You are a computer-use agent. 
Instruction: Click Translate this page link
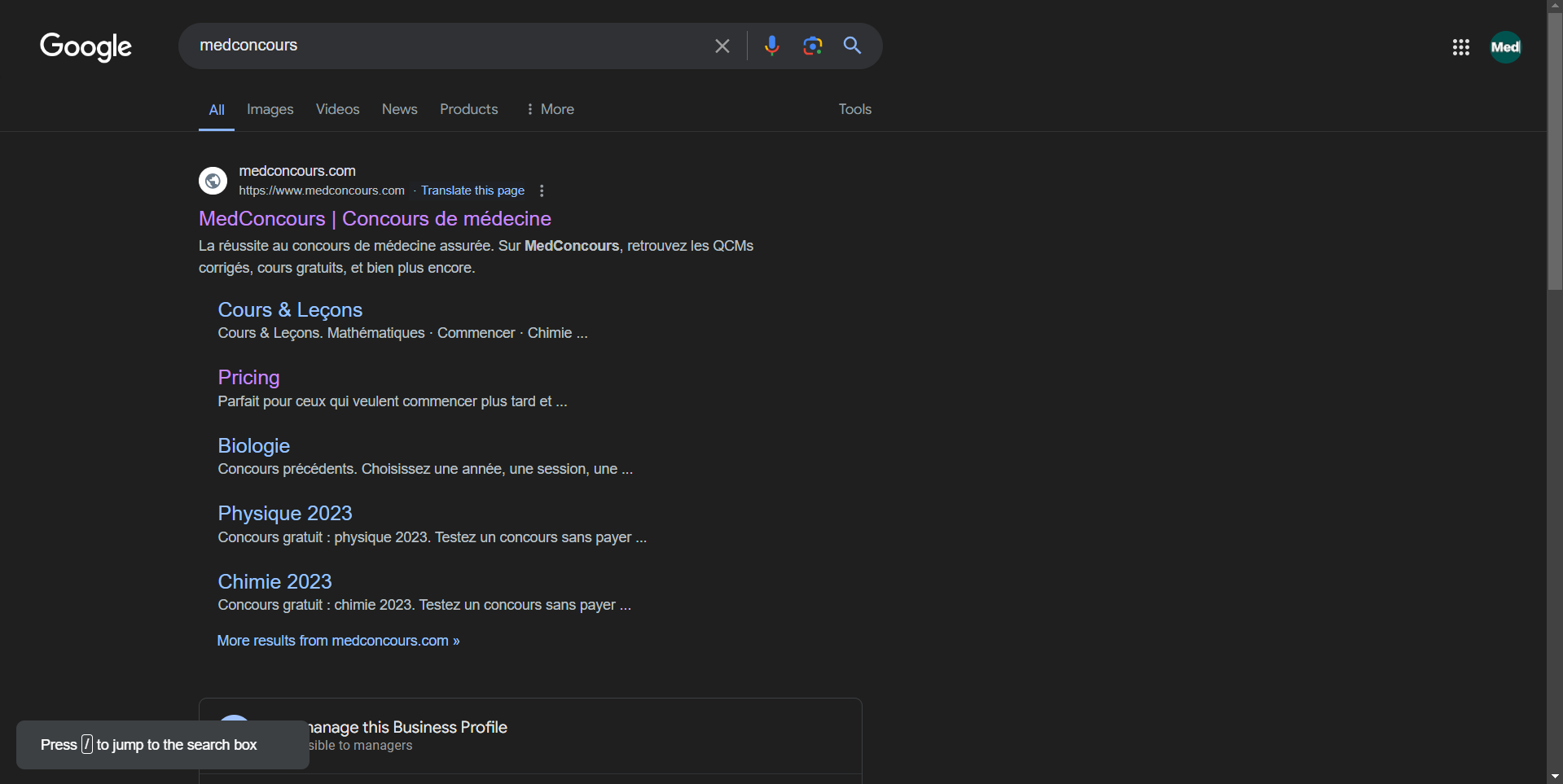472,191
